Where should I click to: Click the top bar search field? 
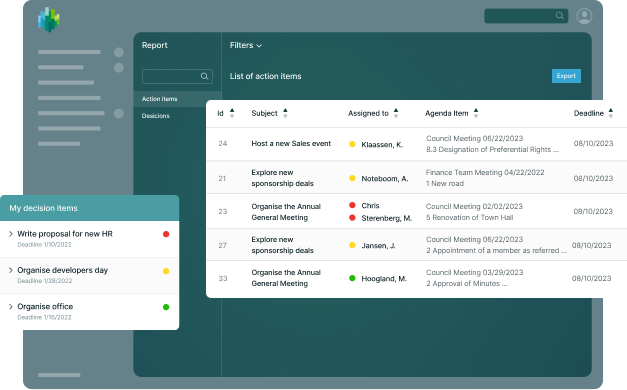pos(526,16)
